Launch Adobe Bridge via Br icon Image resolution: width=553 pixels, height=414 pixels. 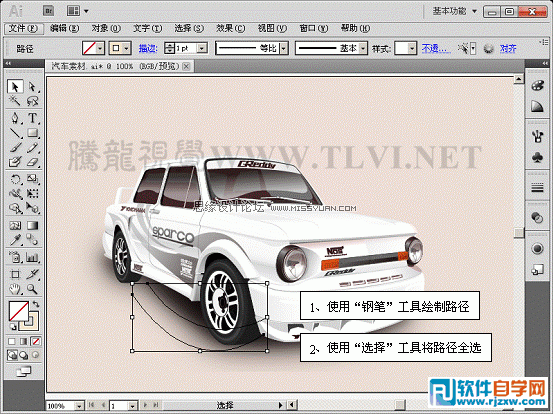[49, 11]
